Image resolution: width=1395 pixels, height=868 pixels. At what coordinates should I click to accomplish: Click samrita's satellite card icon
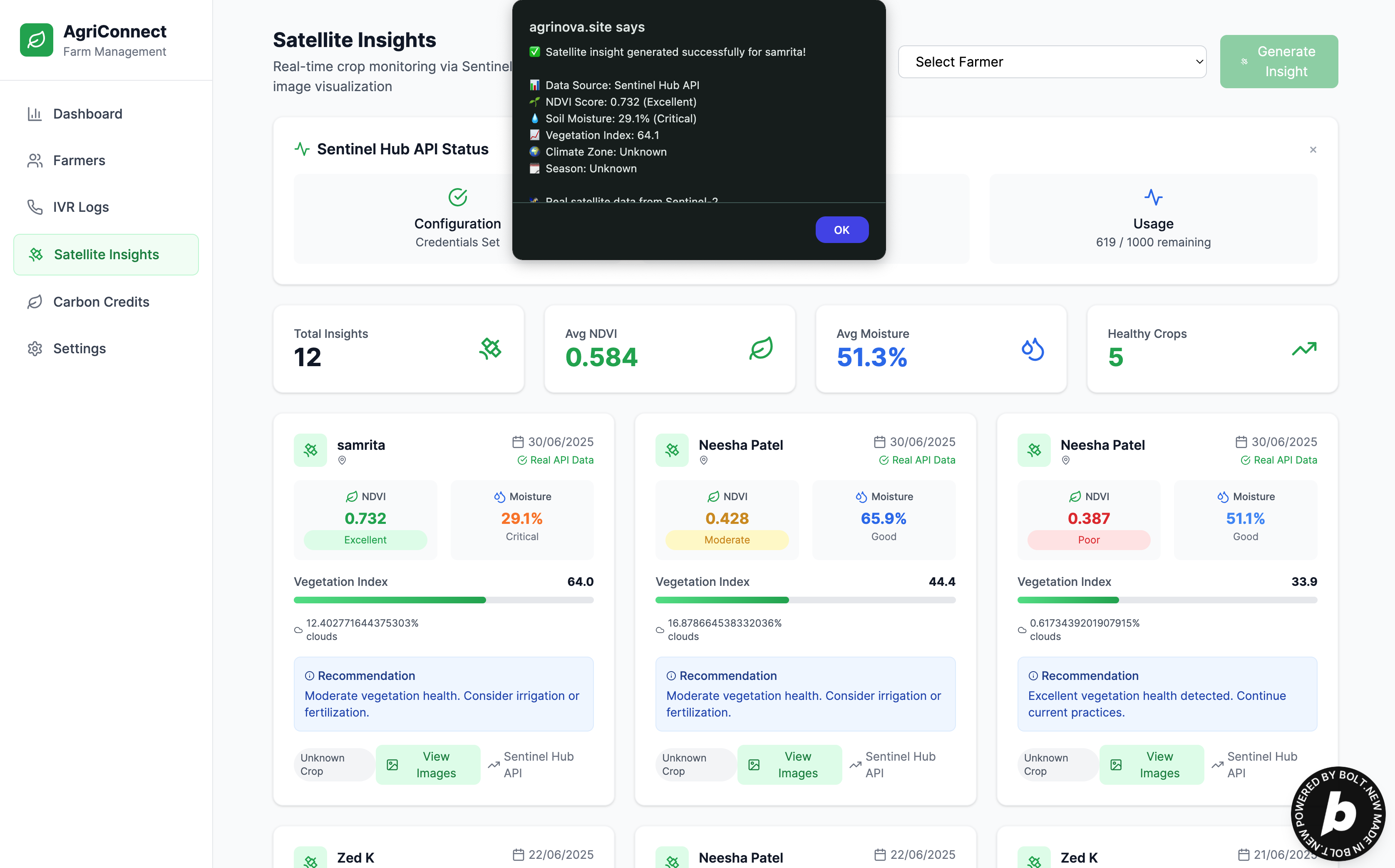[x=310, y=450]
